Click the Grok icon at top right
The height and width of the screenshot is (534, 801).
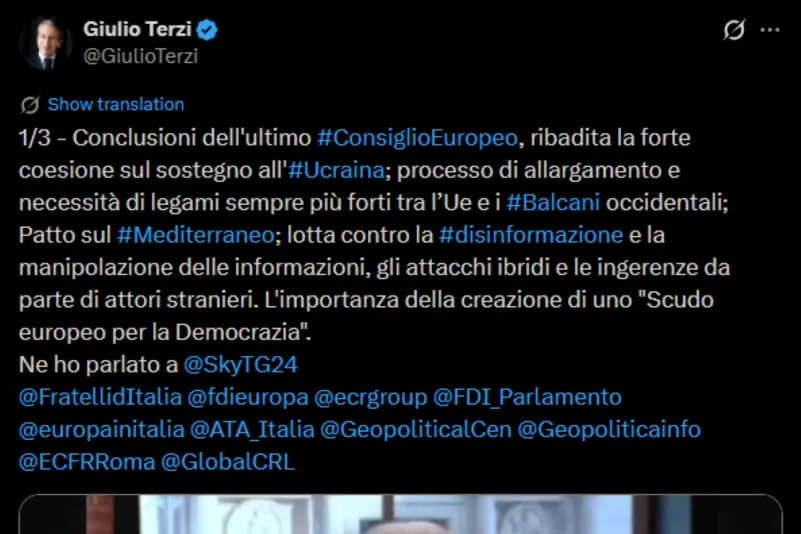pos(734,30)
